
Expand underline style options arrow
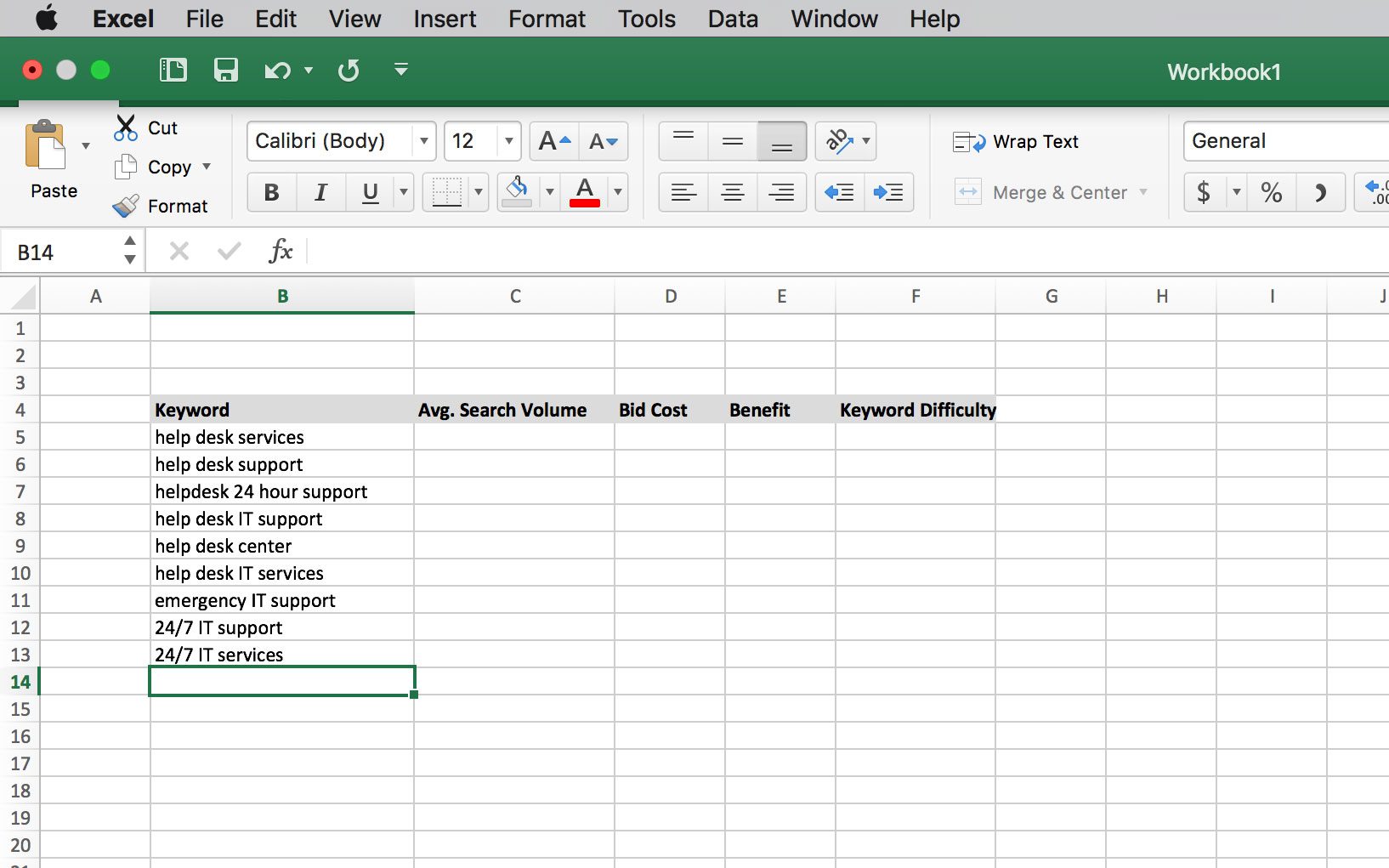(404, 193)
